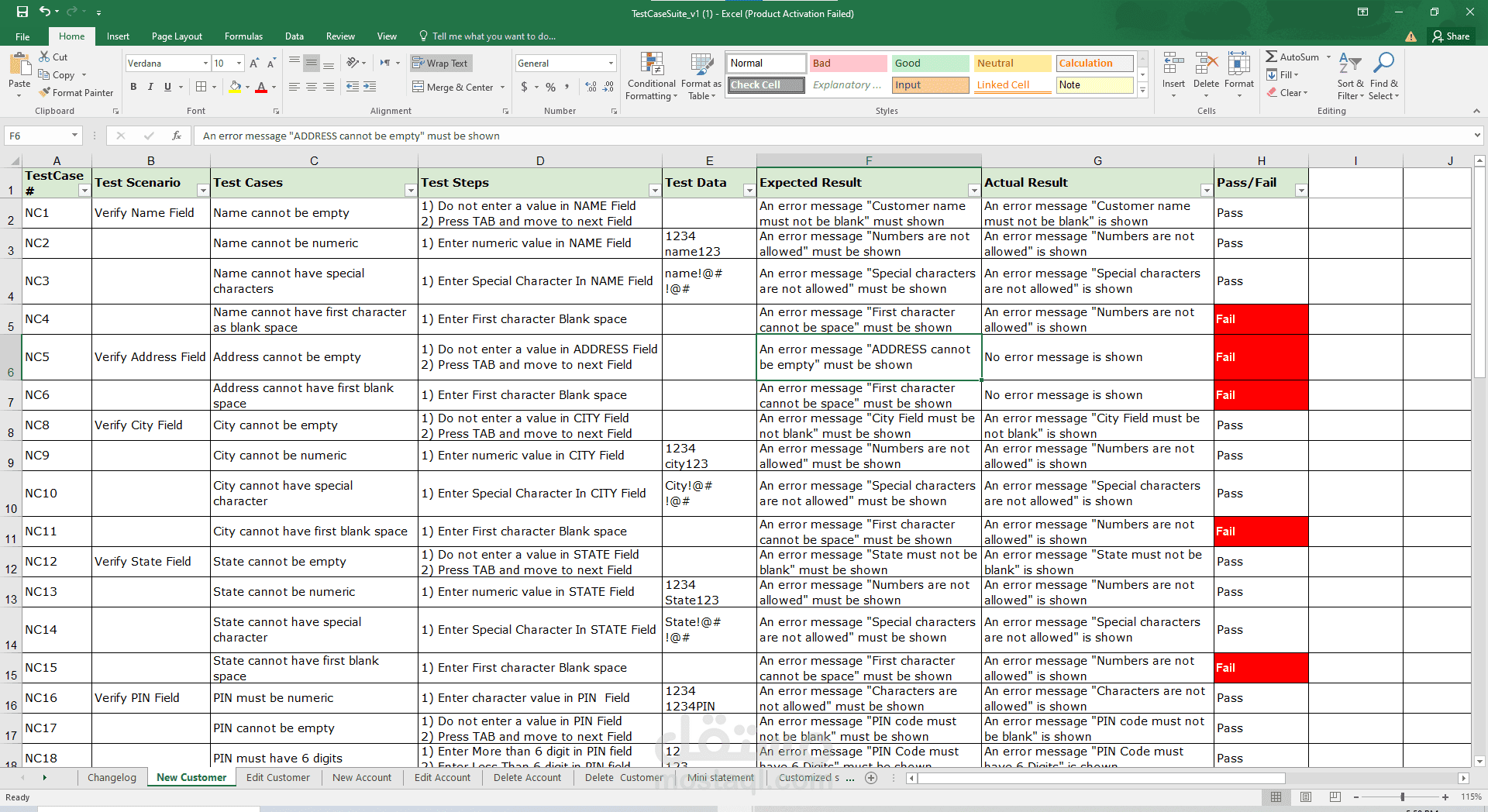Open the File menu tab

coord(22,36)
